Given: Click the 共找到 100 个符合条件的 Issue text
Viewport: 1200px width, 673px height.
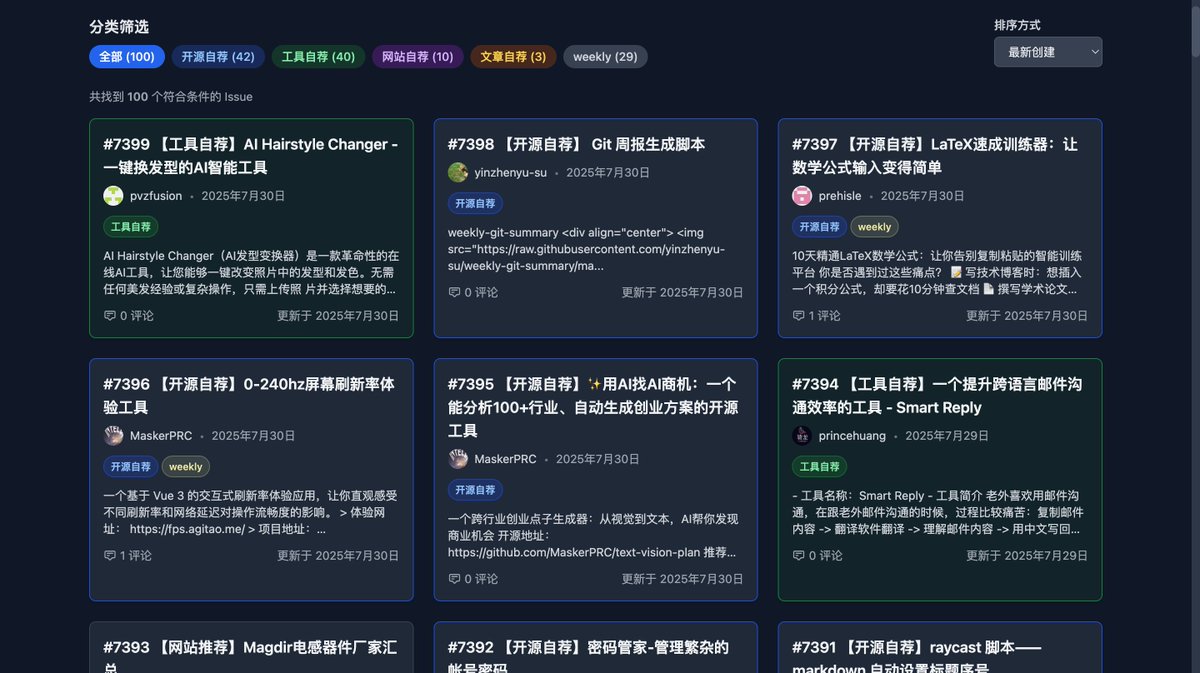Looking at the screenshot, I should [x=171, y=97].
